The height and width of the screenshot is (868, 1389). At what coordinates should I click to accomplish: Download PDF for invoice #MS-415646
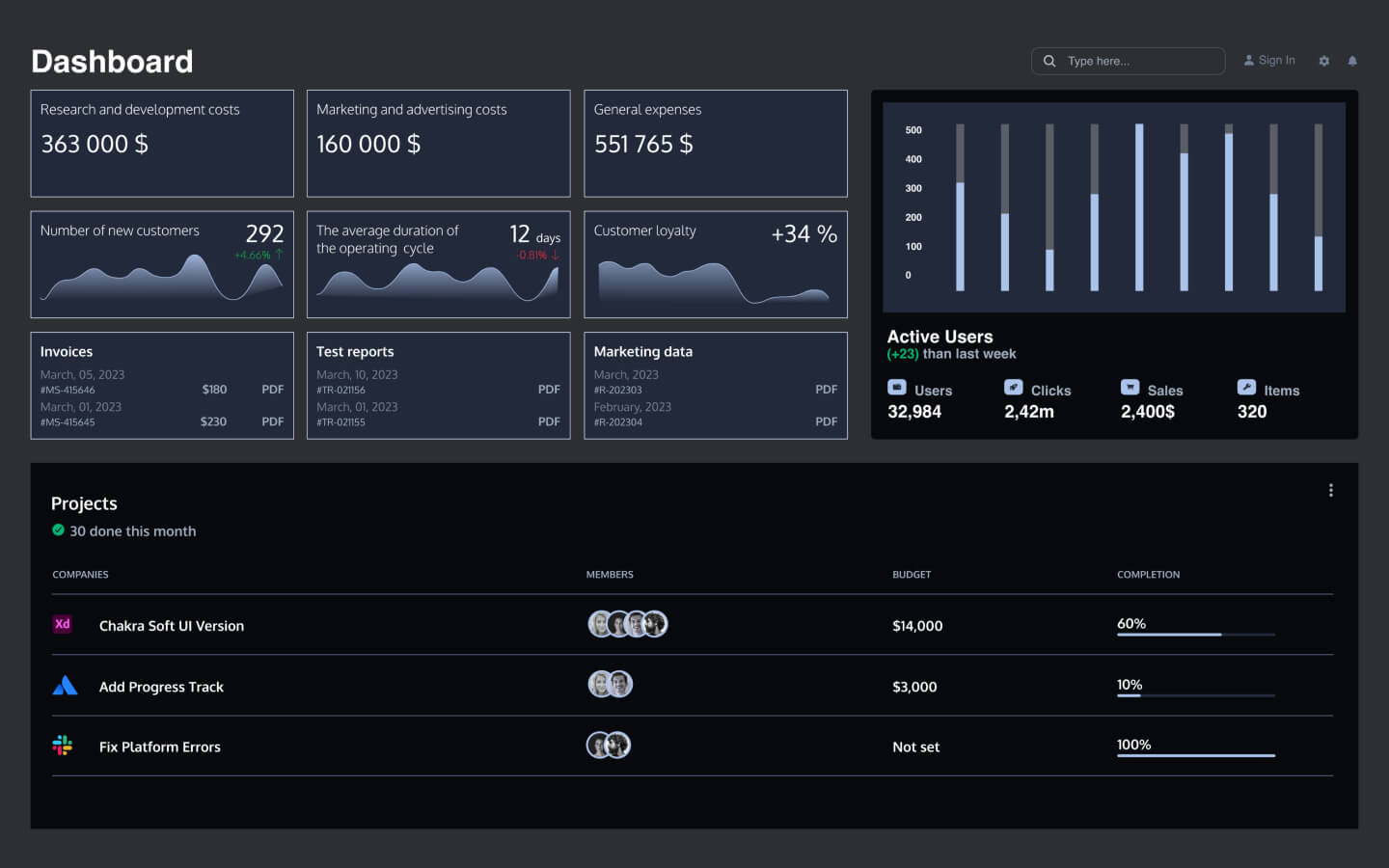click(273, 390)
